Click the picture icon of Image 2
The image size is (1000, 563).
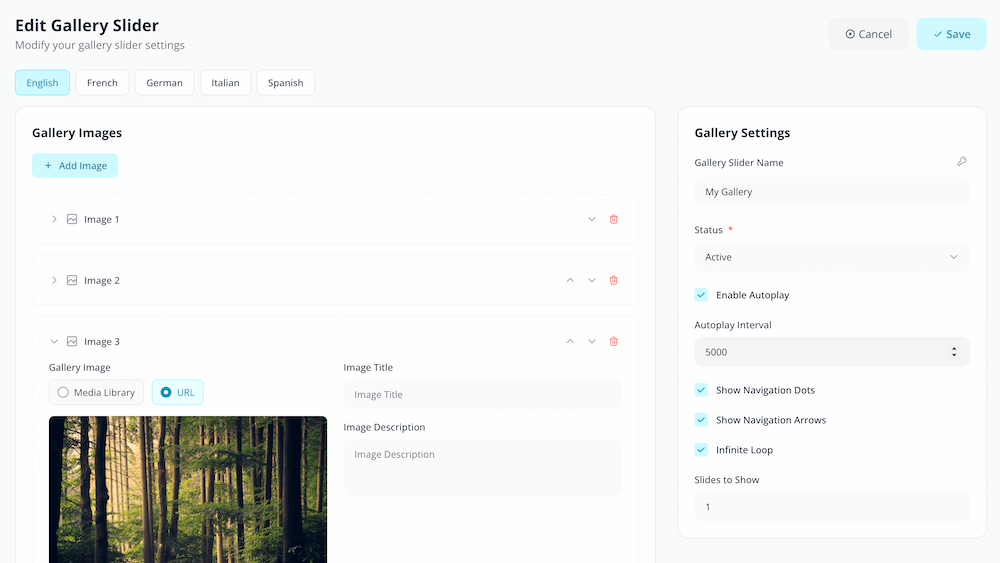[72, 281]
